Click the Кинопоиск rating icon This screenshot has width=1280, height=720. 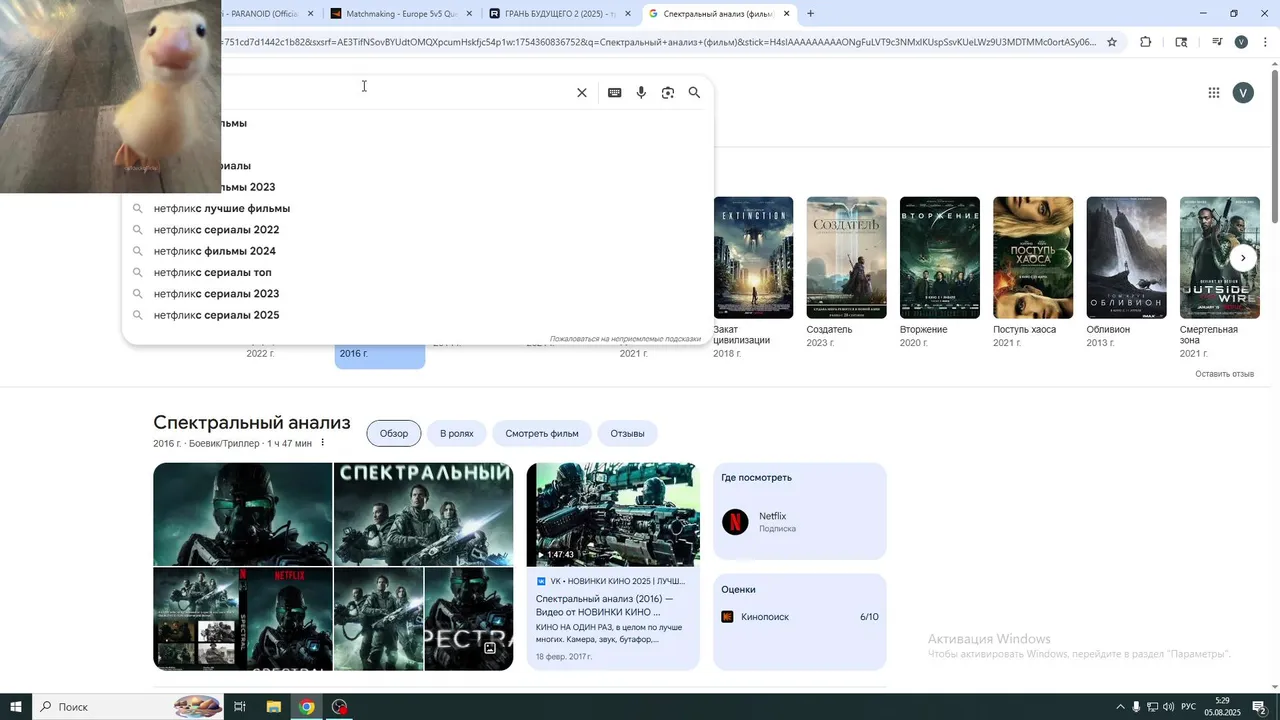click(x=727, y=617)
